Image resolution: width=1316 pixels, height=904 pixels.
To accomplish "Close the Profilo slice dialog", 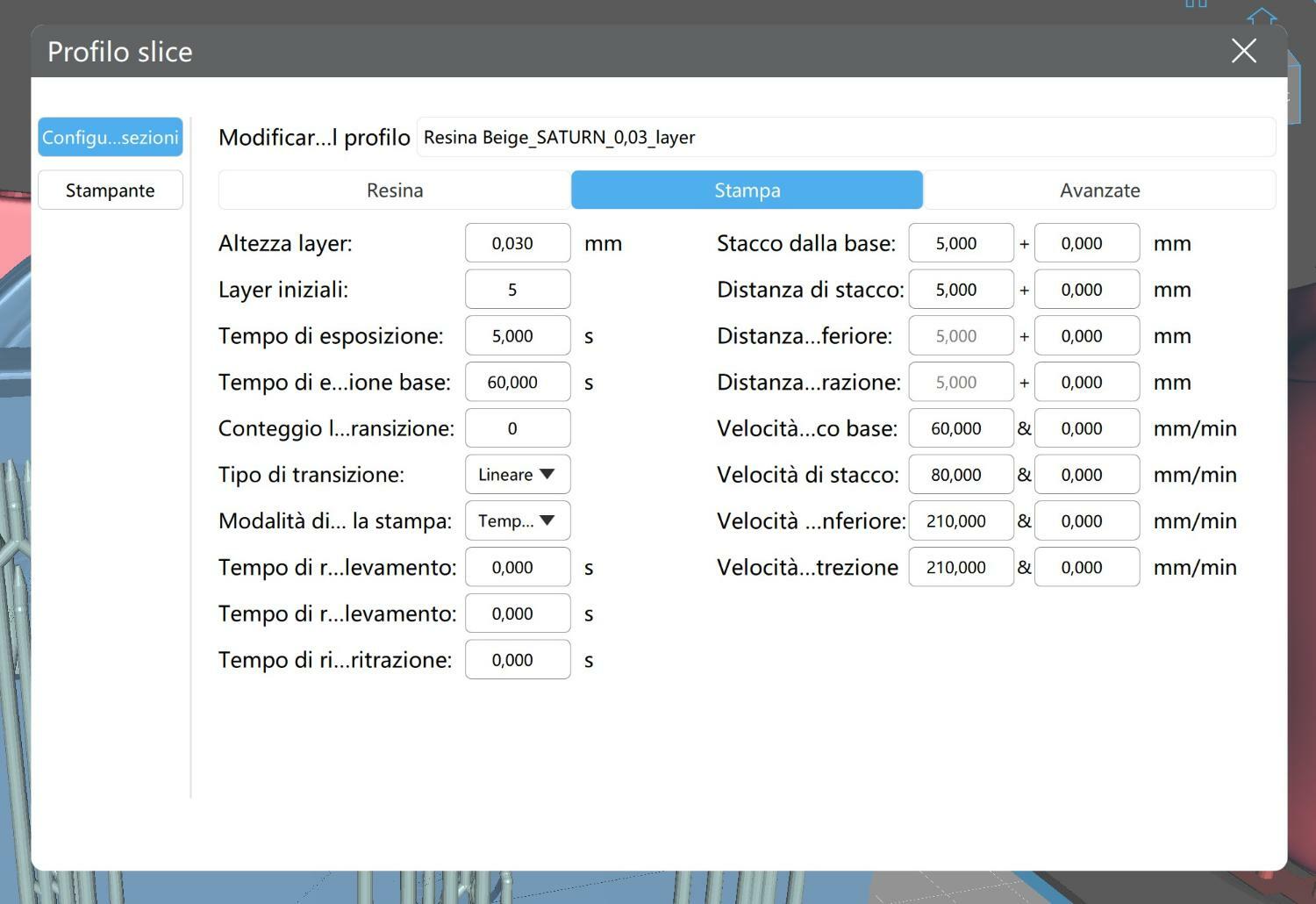I will (1243, 51).
